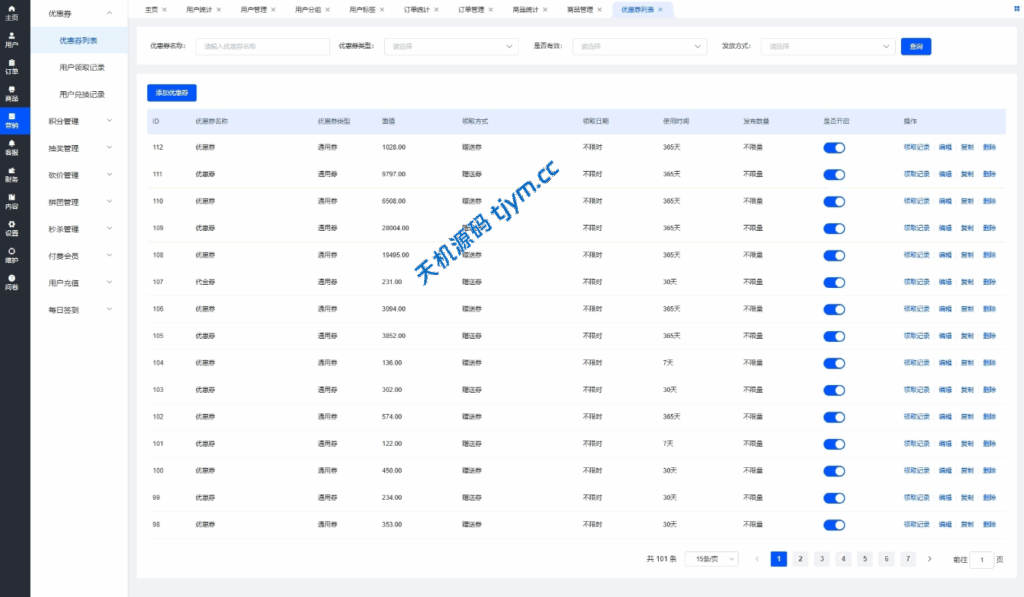Viewport: 1024px width, 597px height.
Task: Select the 商品 products sidebar icon
Action: [12, 93]
